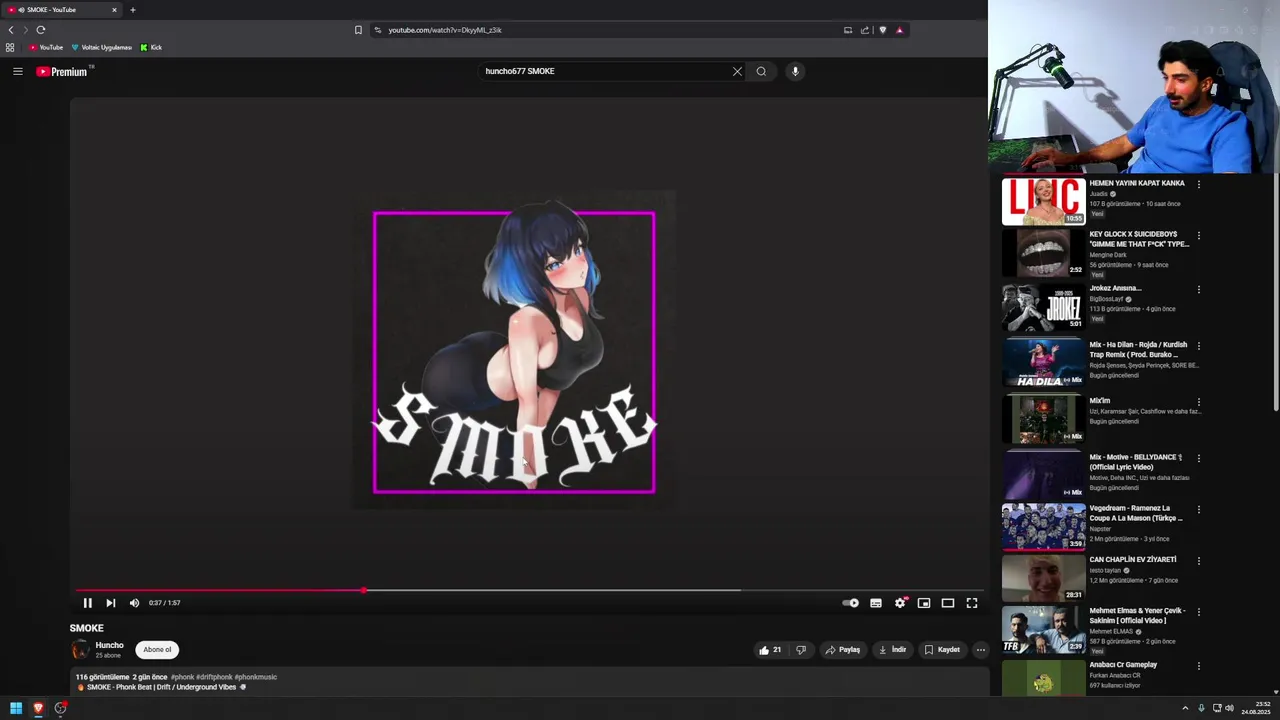The height and width of the screenshot is (720, 1280).
Task: Dislike the SMOKE video
Action: [x=800, y=650]
